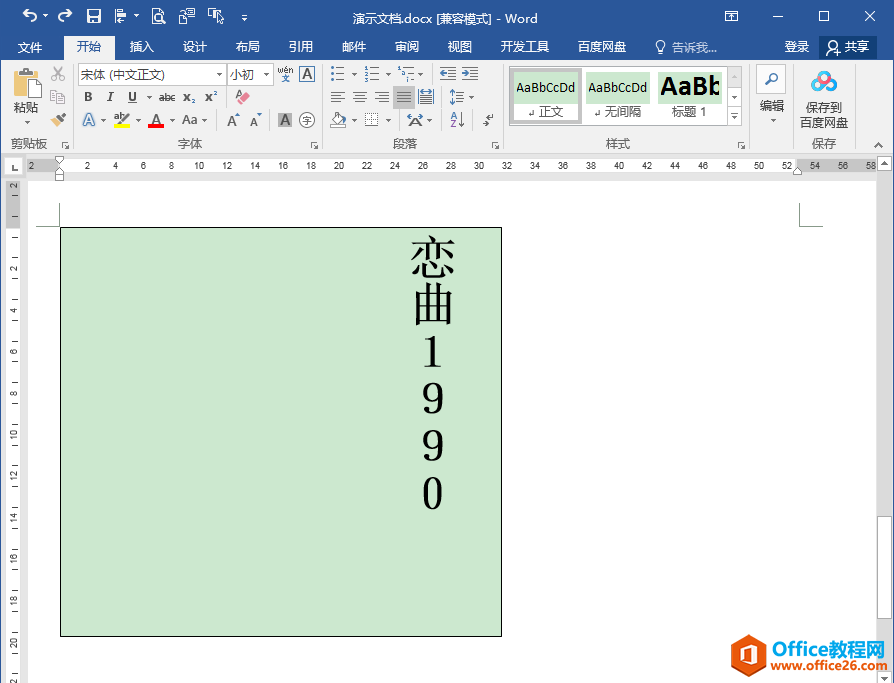Click the Paste clipboard icon
Screen dimensions: 894x683
[x=27, y=84]
